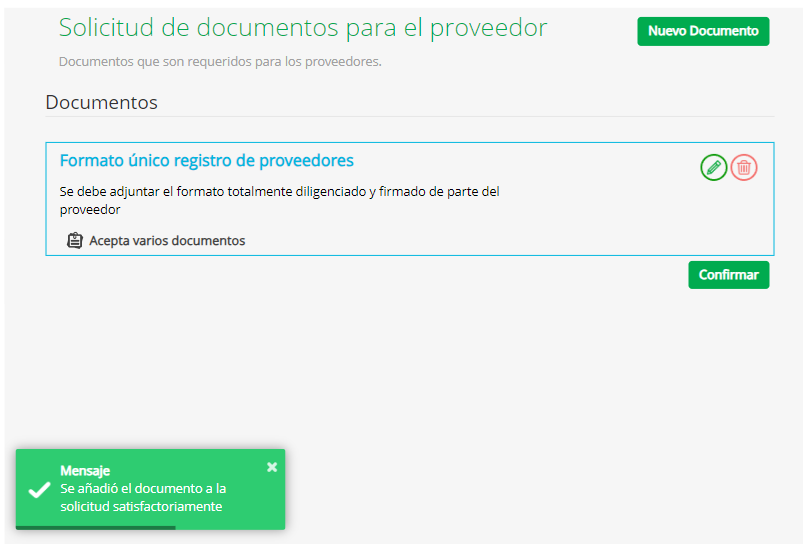
Task: Delete the document with the trash icon
Action: tap(744, 168)
